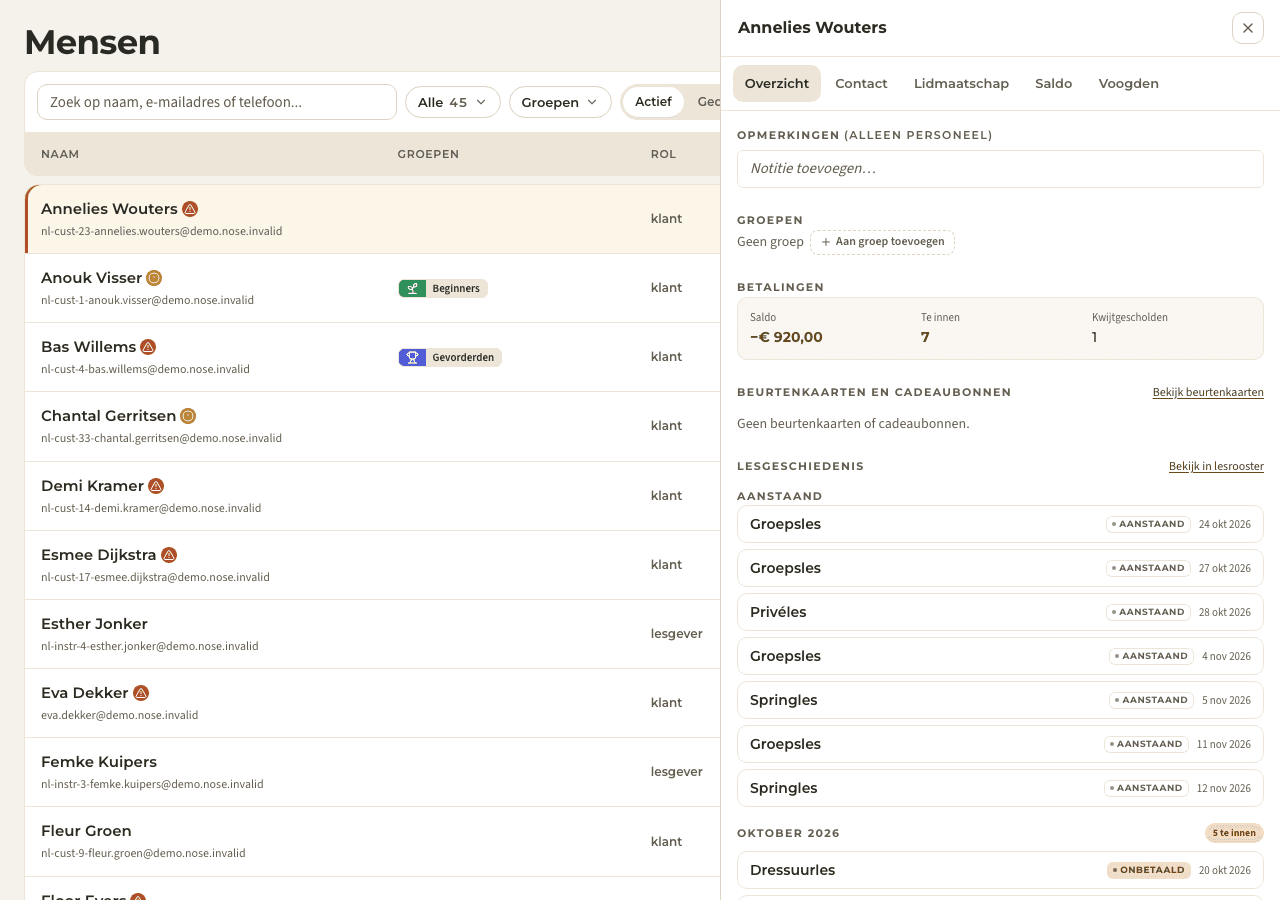Click the search field for name or email

point(217,102)
